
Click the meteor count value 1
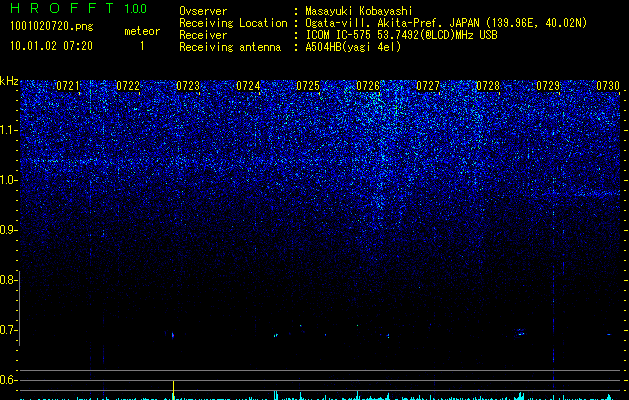point(142,46)
